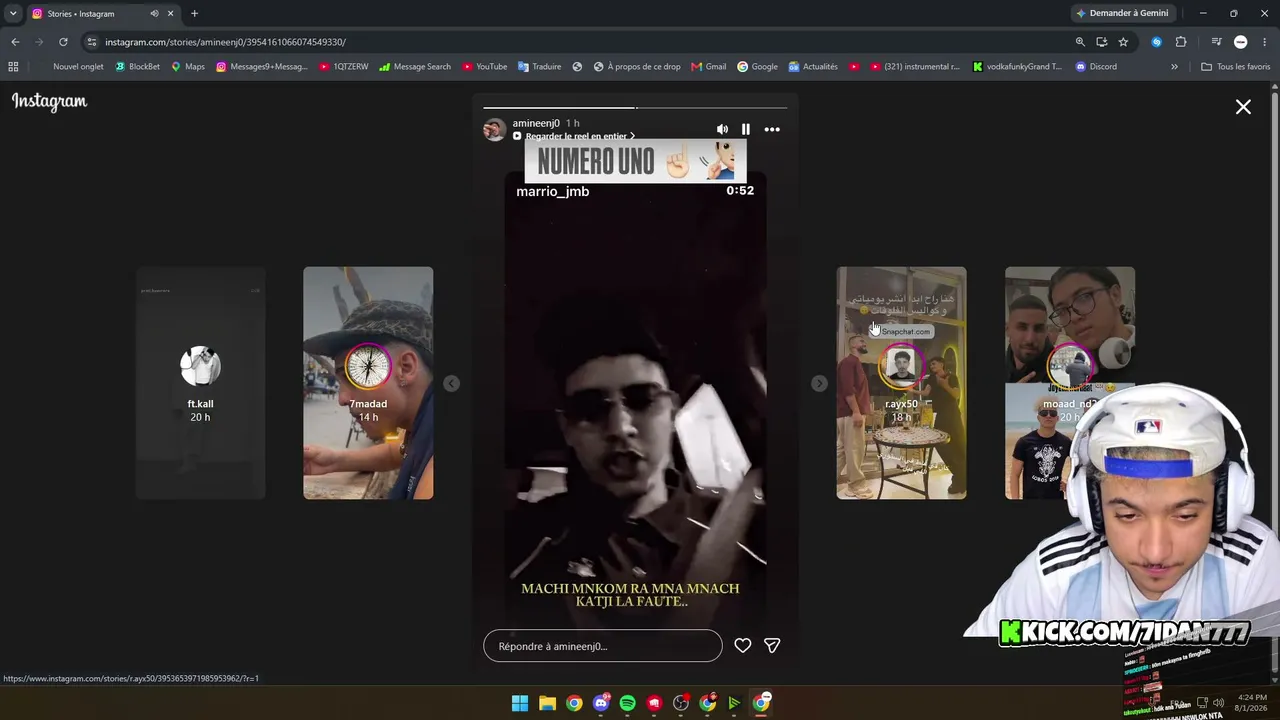Click the install-app icon in address bar
Screen dimensions: 1280x720
click(x=1101, y=42)
